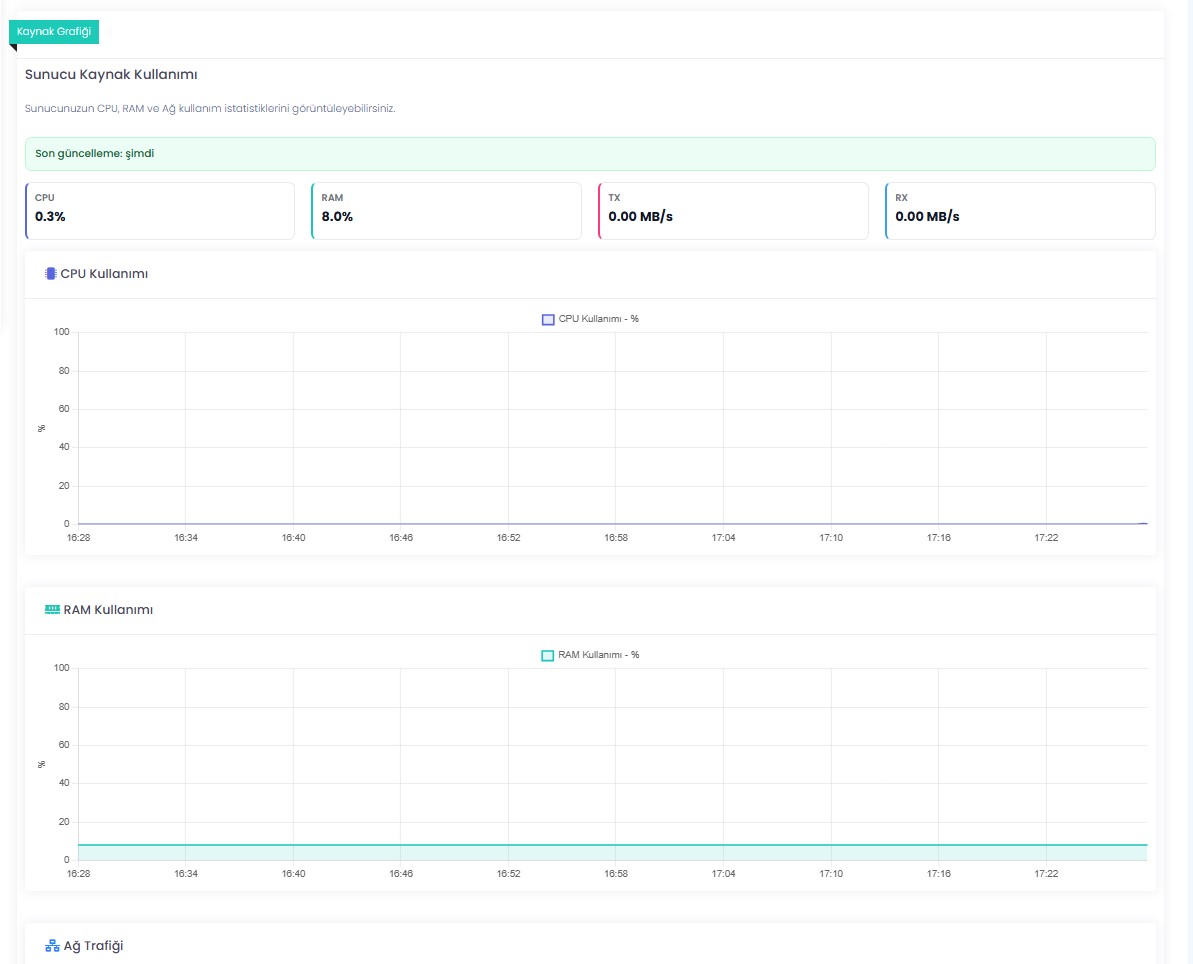1193x964 pixels.
Task: Select the TX stat card showing 0.00 MB/s
Action: (x=733, y=211)
